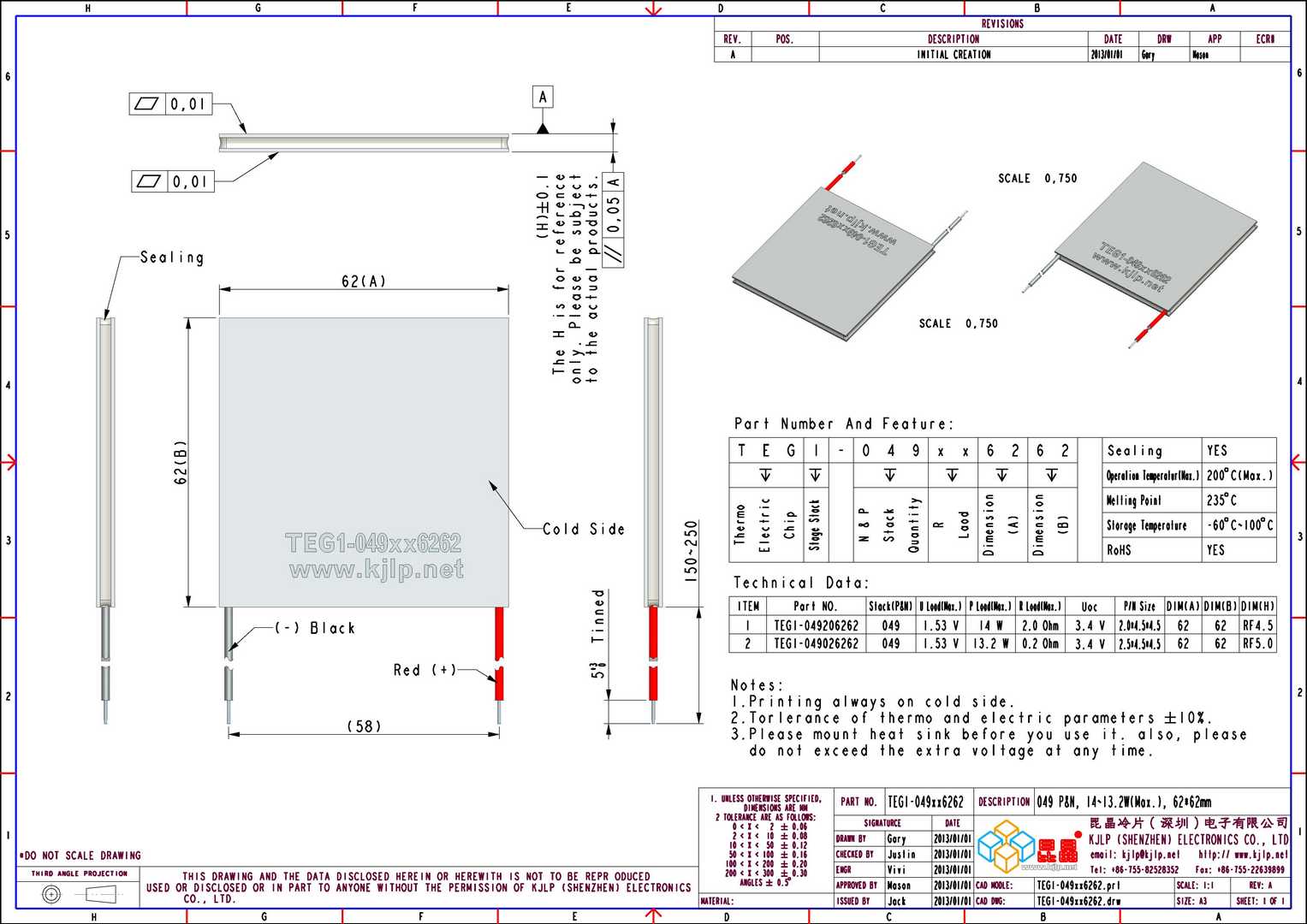Click the KJLP company cube logo
1307x924 pixels.
(1007, 845)
